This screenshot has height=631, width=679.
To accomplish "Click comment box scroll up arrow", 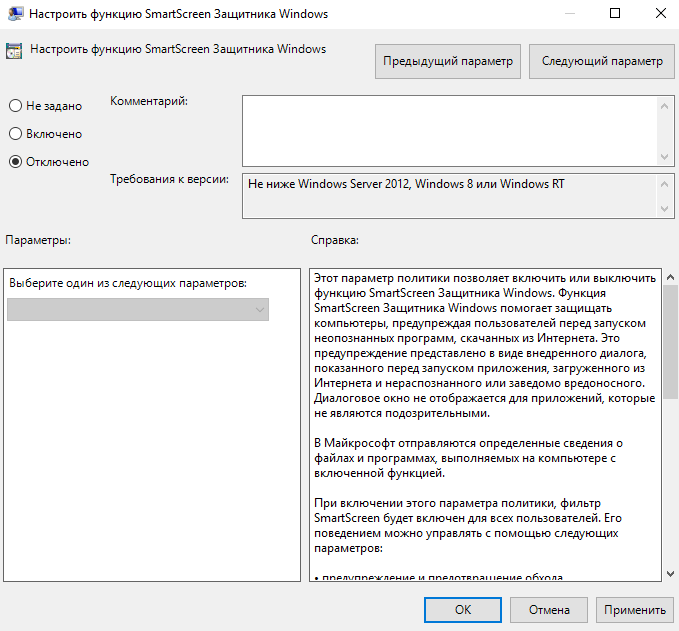I will point(665,106).
